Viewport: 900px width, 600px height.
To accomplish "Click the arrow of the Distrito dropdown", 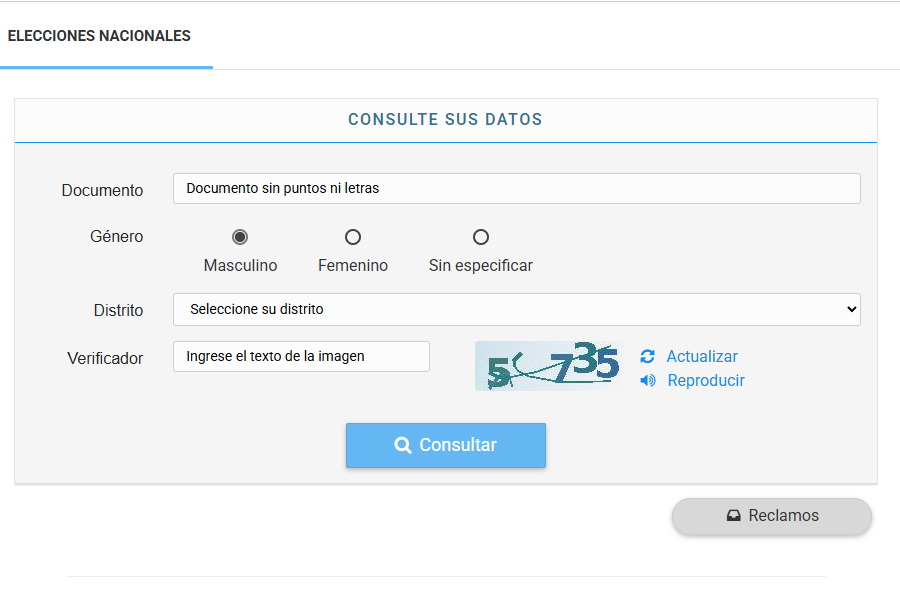I will (x=851, y=310).
